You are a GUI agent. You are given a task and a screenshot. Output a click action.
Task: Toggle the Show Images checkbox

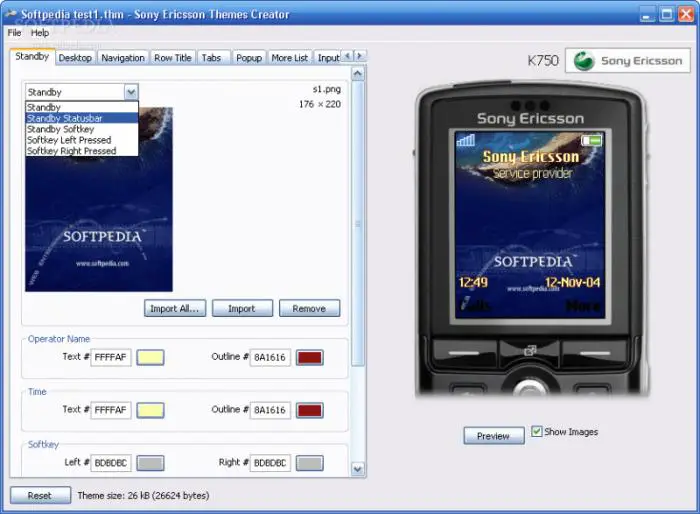[x=537, y=431]
